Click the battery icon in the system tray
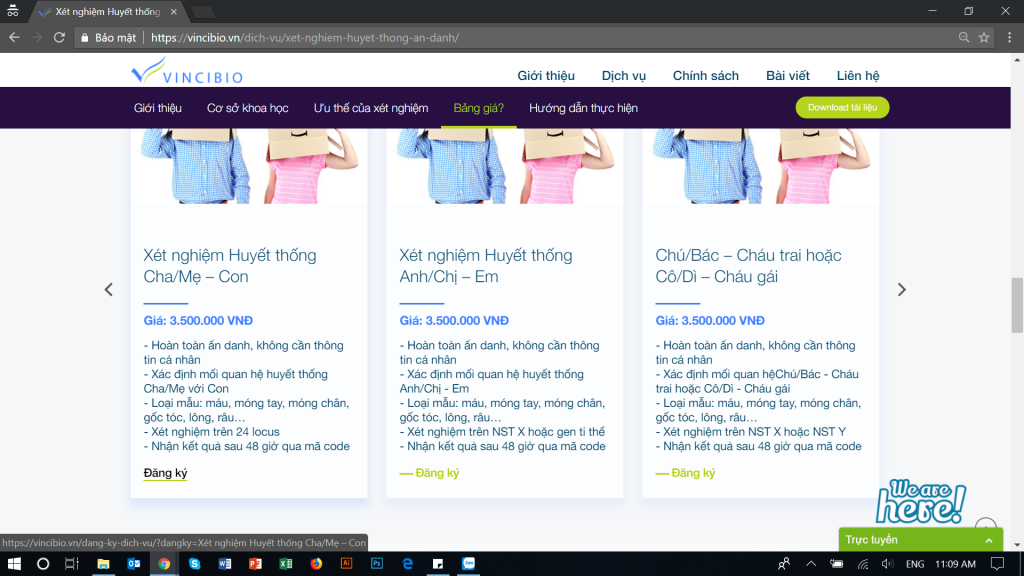Screen dimensions: 1024x576 pos(837,564)
